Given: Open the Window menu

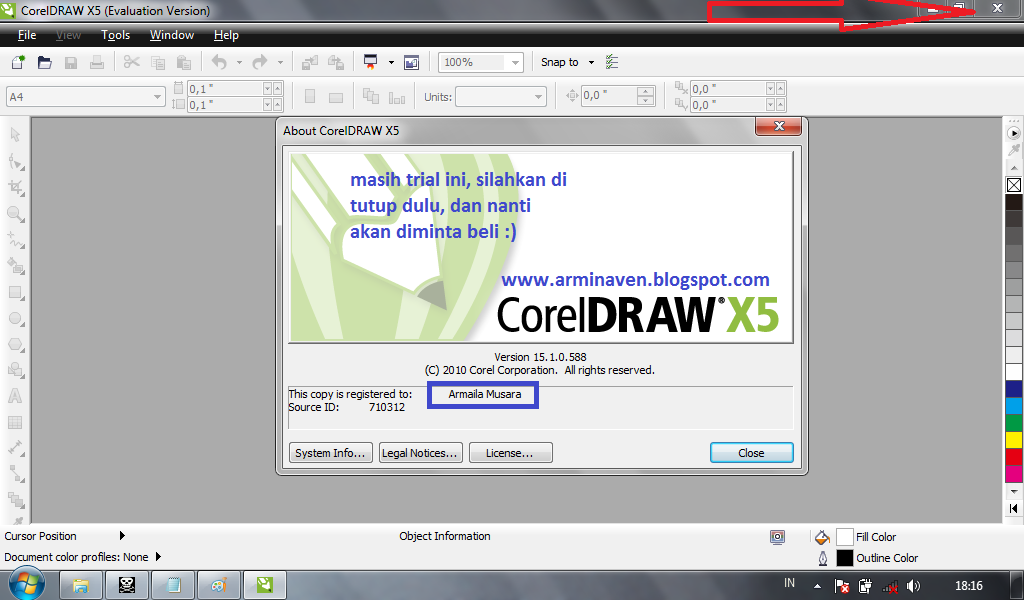Looking at the screenshot, I should pos(172,35).
